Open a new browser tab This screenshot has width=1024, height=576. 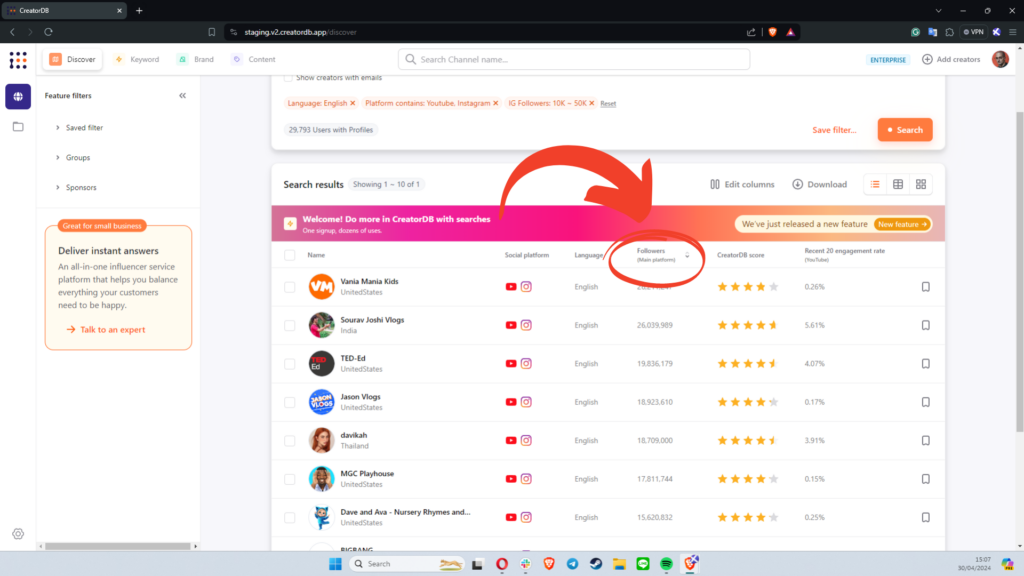click(139, 10)
